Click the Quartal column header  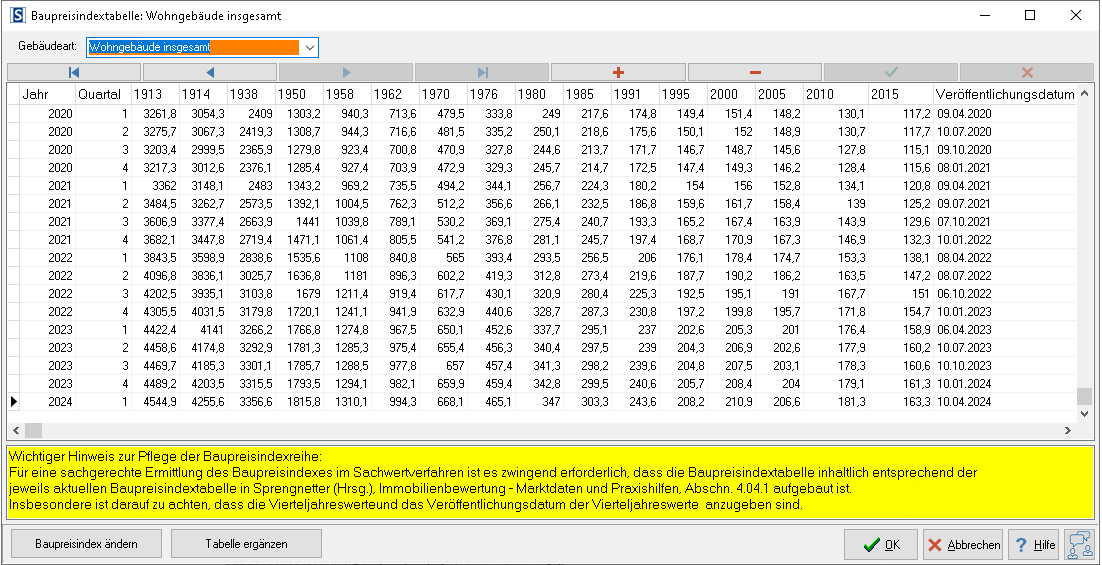pyautogui.click(x=103, y=94)
